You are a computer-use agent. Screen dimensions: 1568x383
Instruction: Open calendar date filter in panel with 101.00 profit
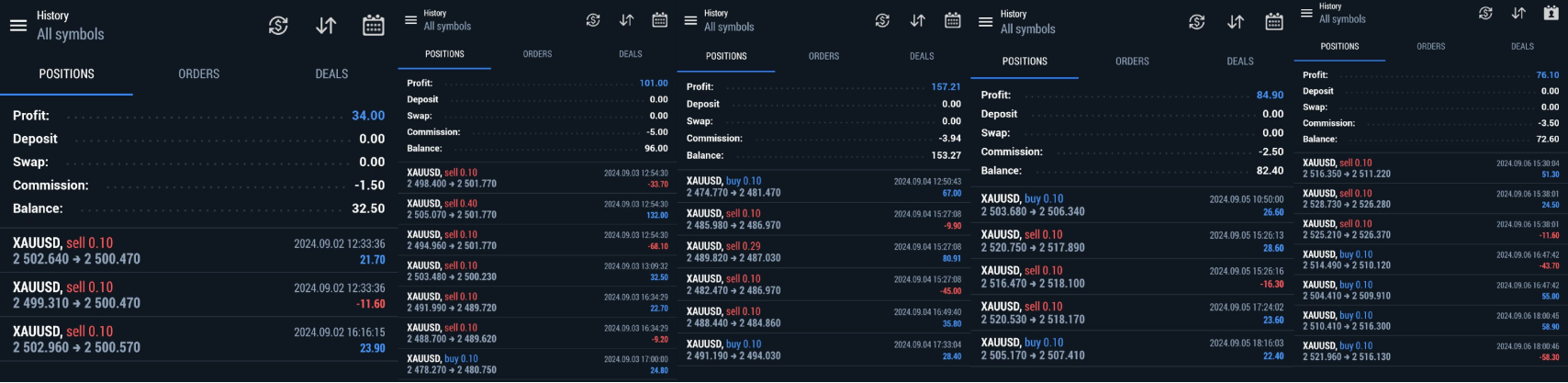(x=659, y=20)
